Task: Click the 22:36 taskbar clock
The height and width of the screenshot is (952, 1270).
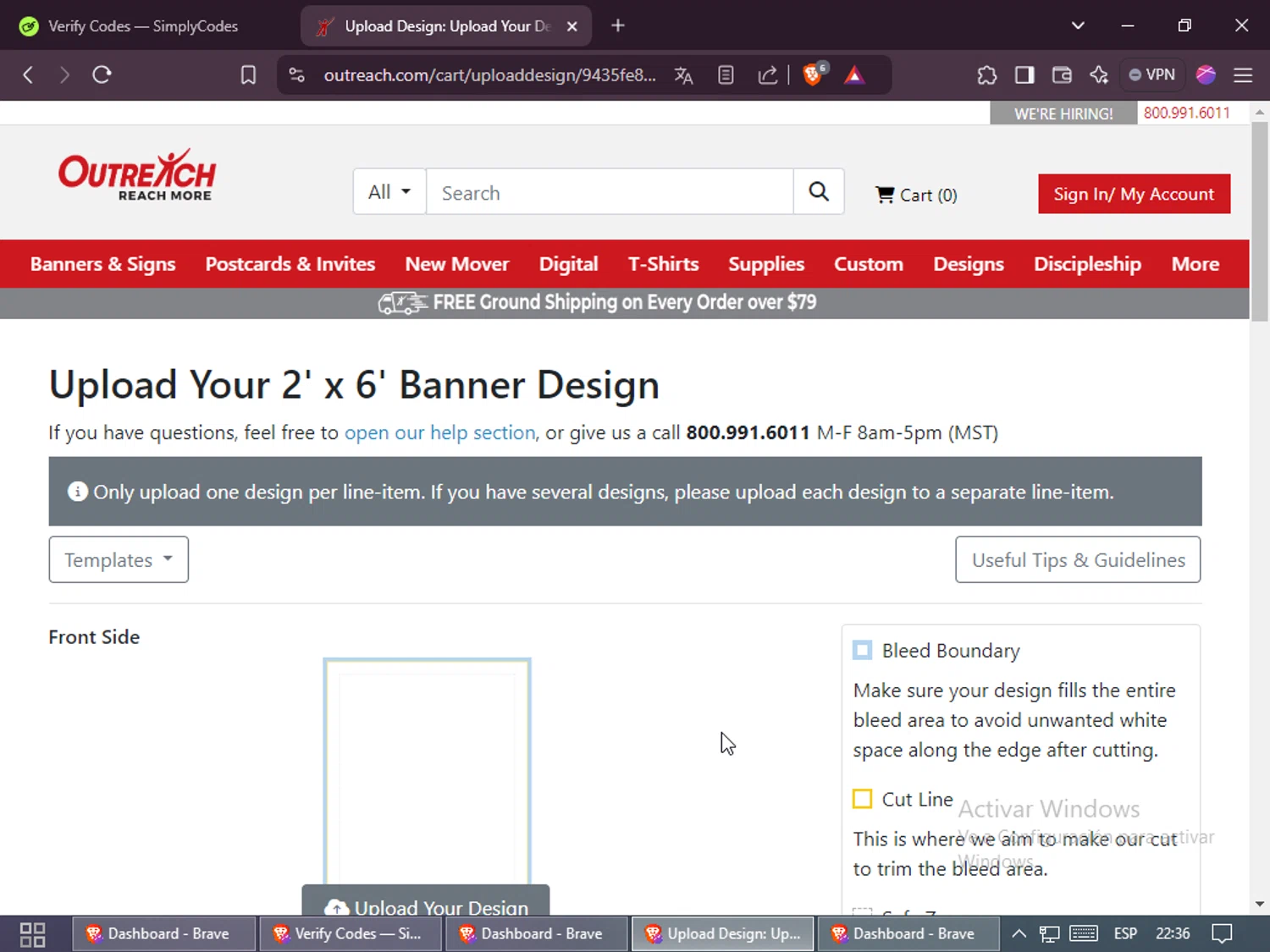Action: click(x=1173, y=933)
